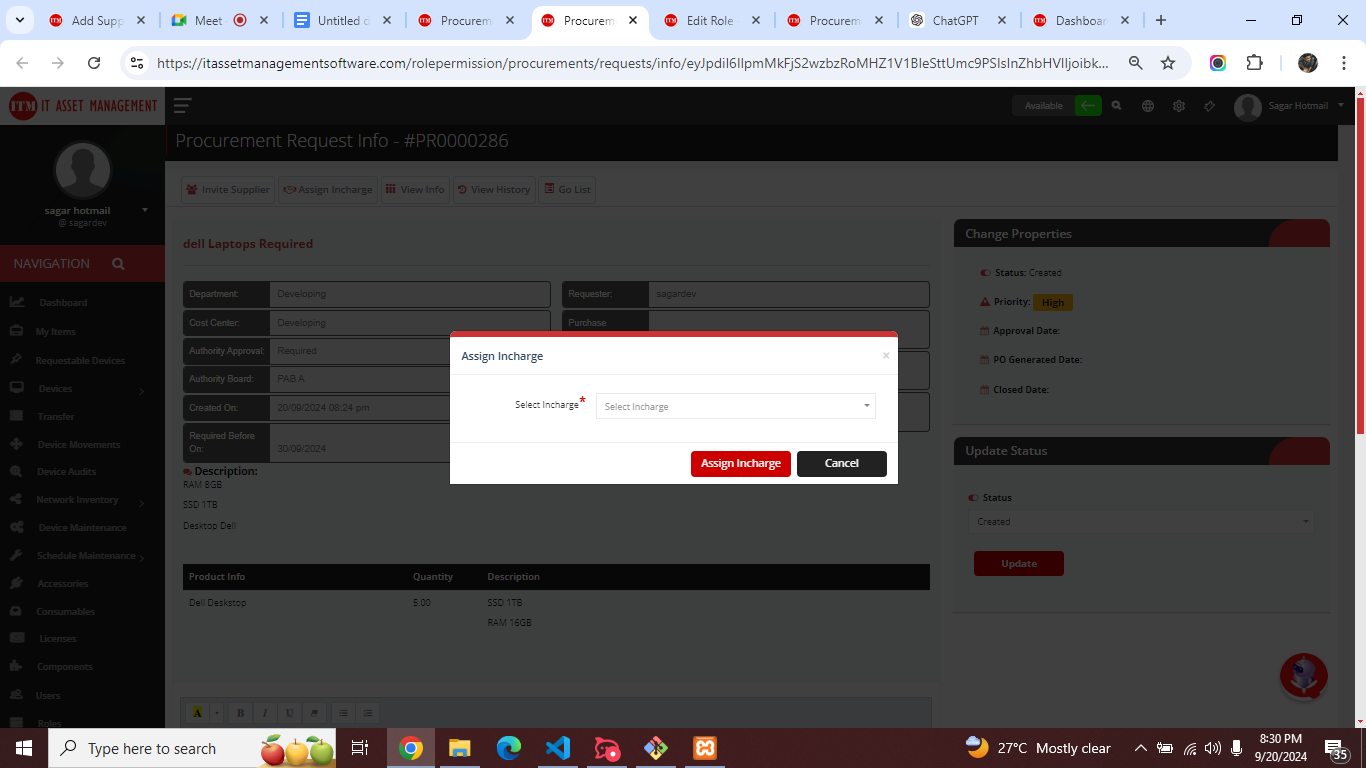Apply bold formatting in the description editor
Screen dimensions: 1366x768
[240, 712]
